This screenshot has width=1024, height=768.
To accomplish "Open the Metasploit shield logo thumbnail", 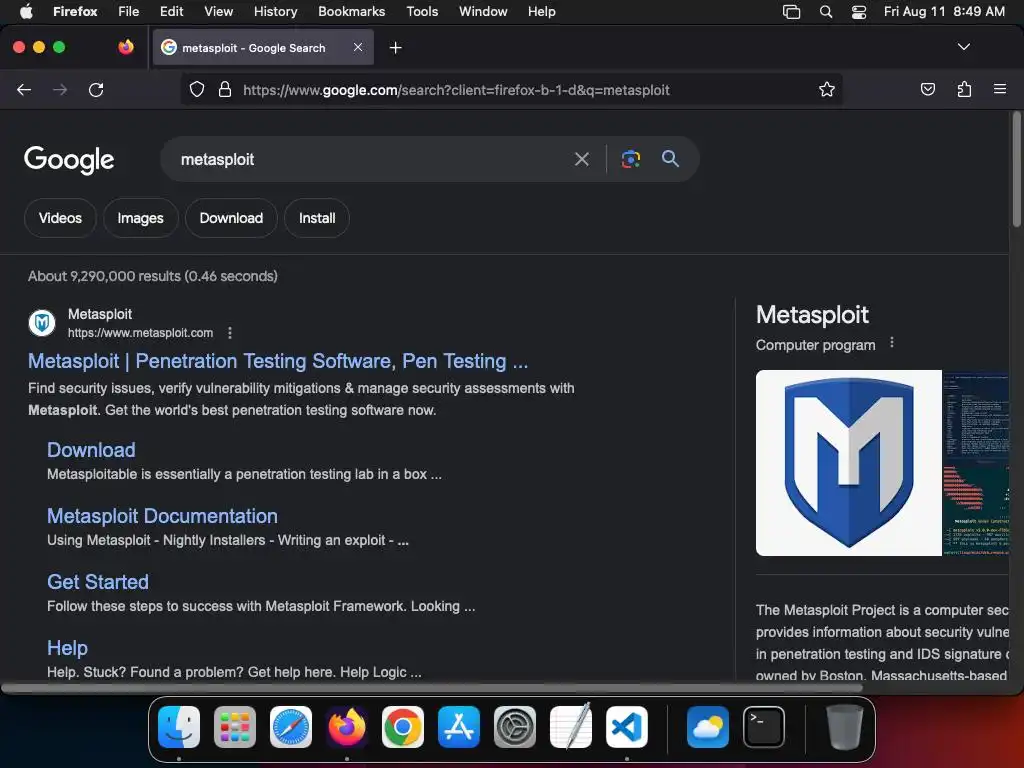I will (848, 463).
